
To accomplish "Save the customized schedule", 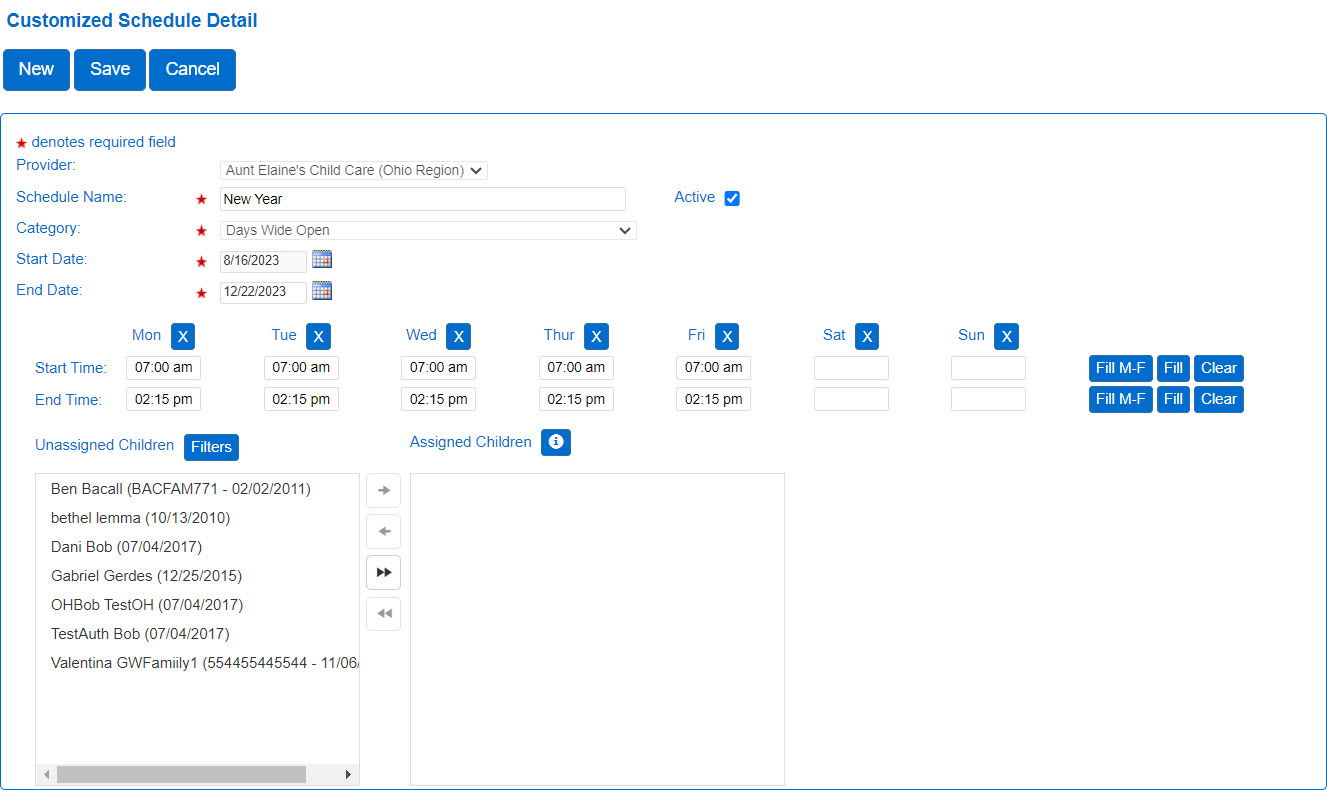I will pyautogui.click(x=109, y=69).
